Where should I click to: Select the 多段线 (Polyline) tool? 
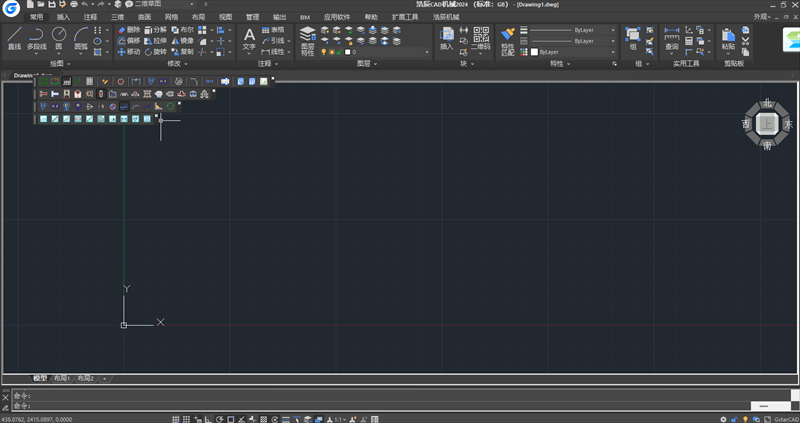pos(37,37)
